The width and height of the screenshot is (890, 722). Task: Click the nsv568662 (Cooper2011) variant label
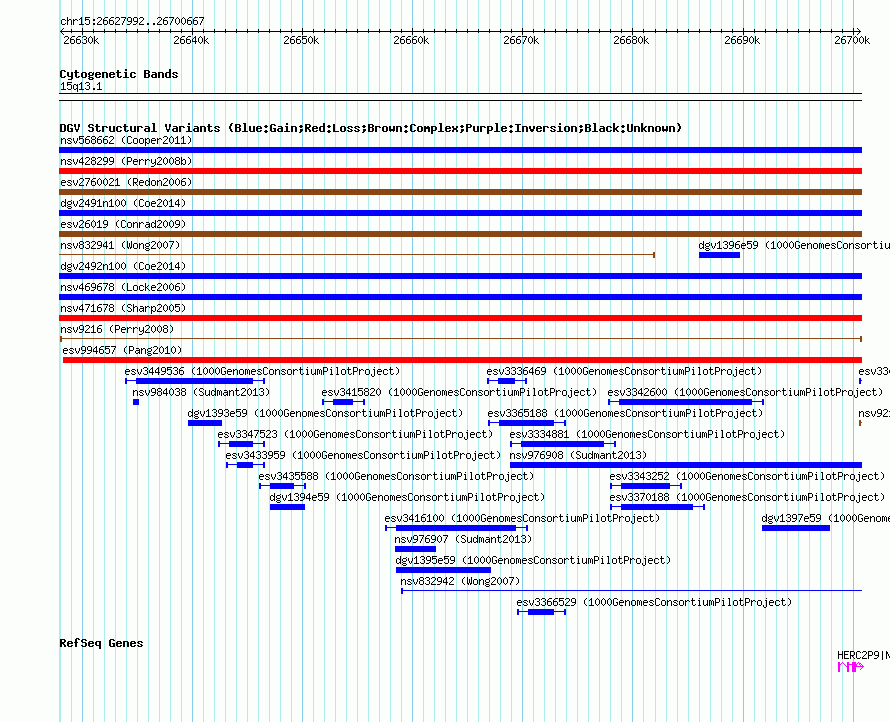click(x=126, y=140)
